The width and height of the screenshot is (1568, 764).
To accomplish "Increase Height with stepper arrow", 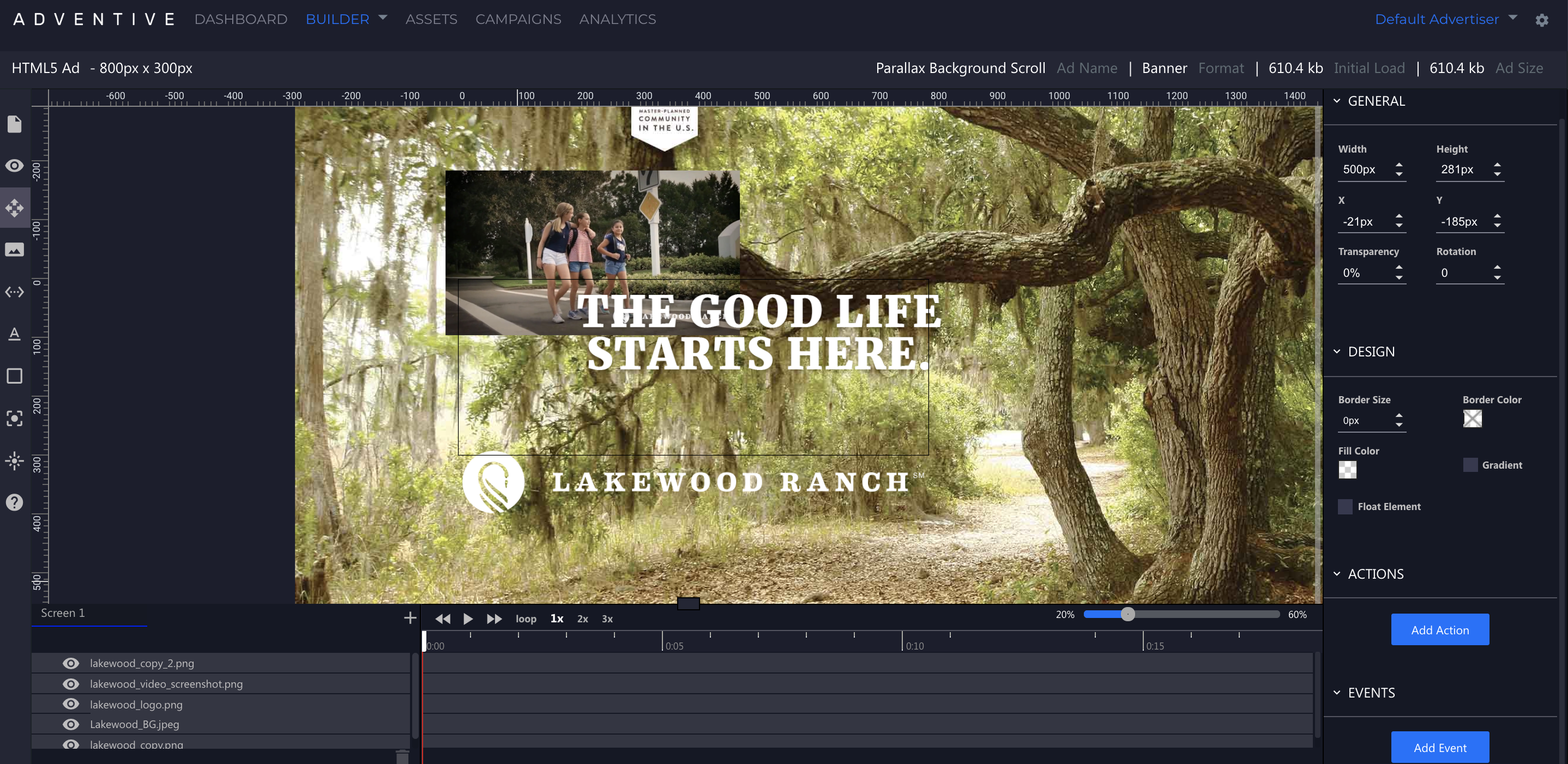I will click(x=1497, y=165).
